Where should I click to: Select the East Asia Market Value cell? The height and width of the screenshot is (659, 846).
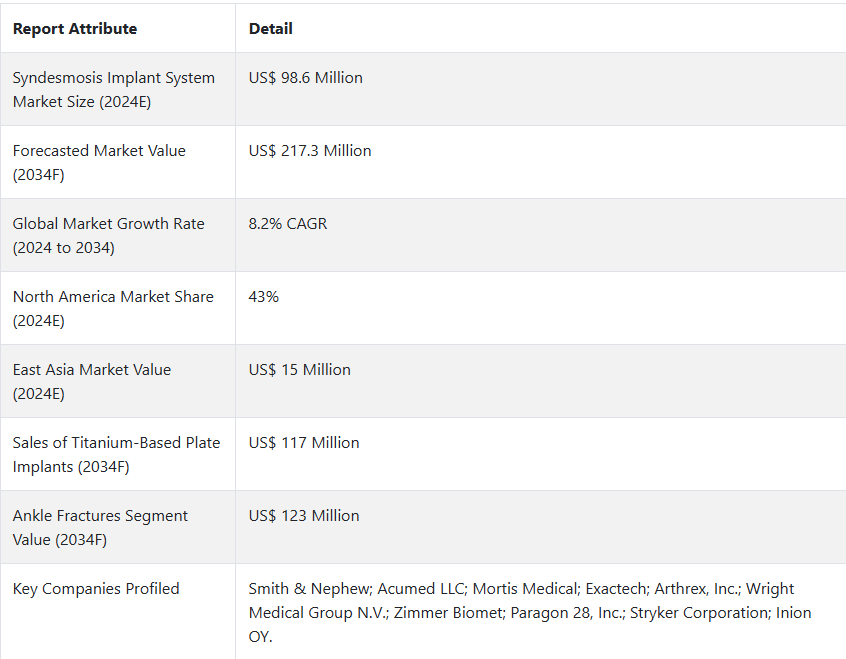pos(118,381)
